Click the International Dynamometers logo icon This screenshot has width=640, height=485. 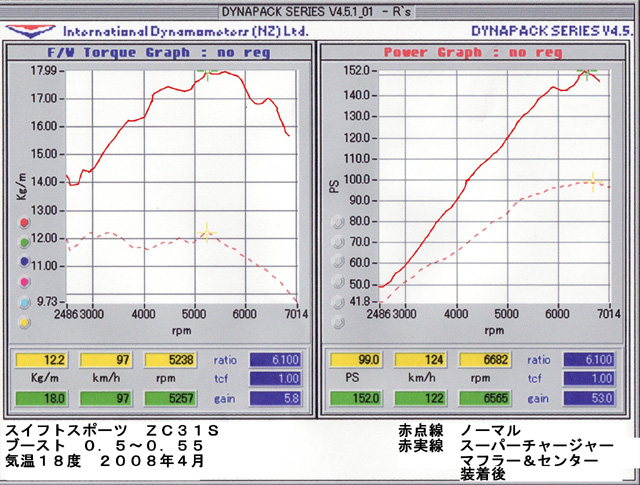click(31, 31)
